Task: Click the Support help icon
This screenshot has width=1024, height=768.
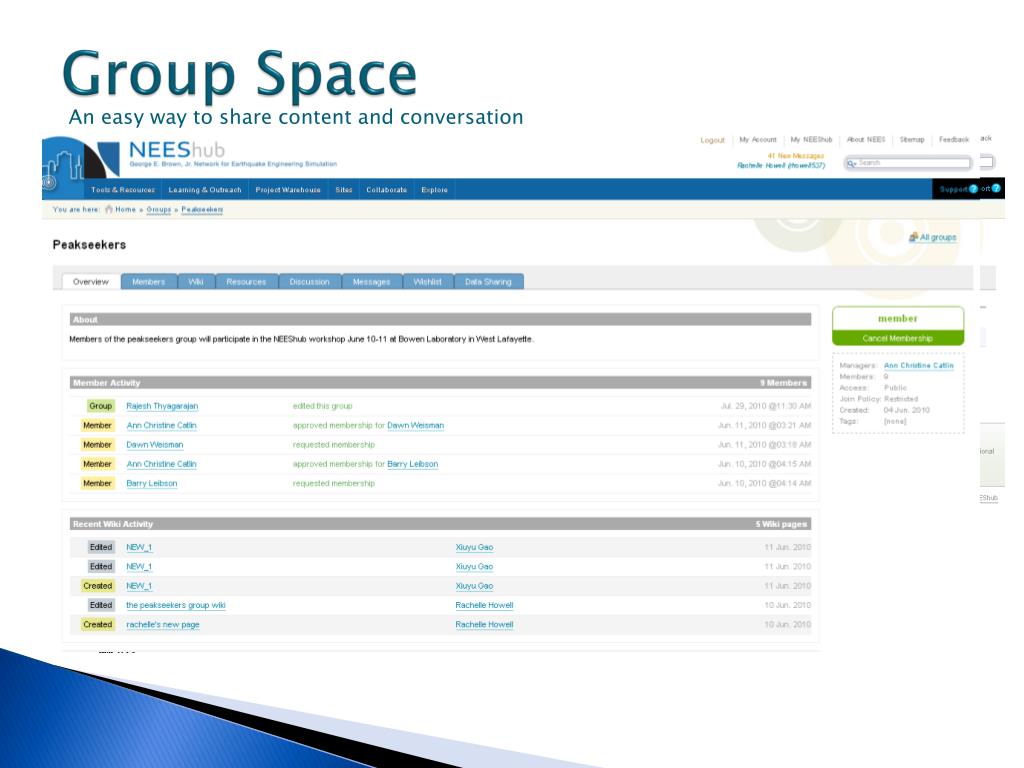Action: coord(973,189)
